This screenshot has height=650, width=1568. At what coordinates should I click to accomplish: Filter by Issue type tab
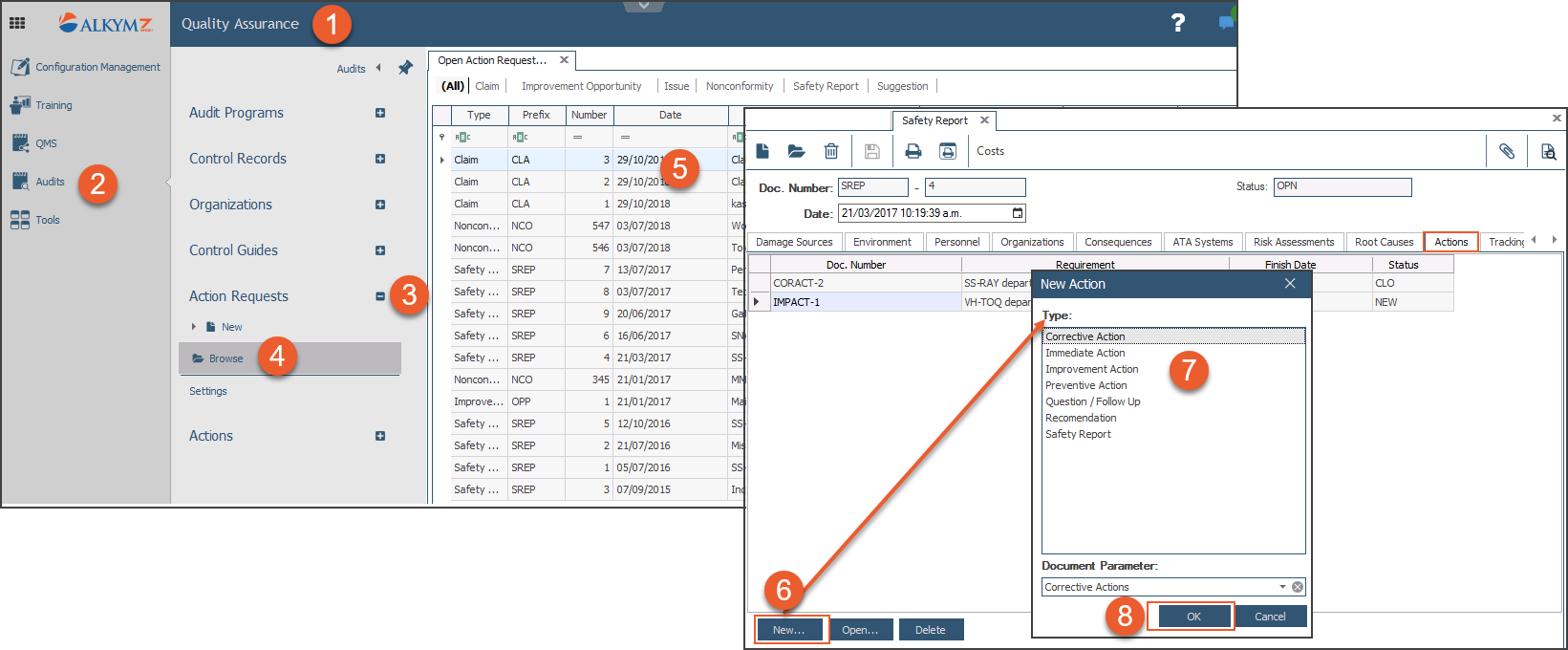click(677, 86)
